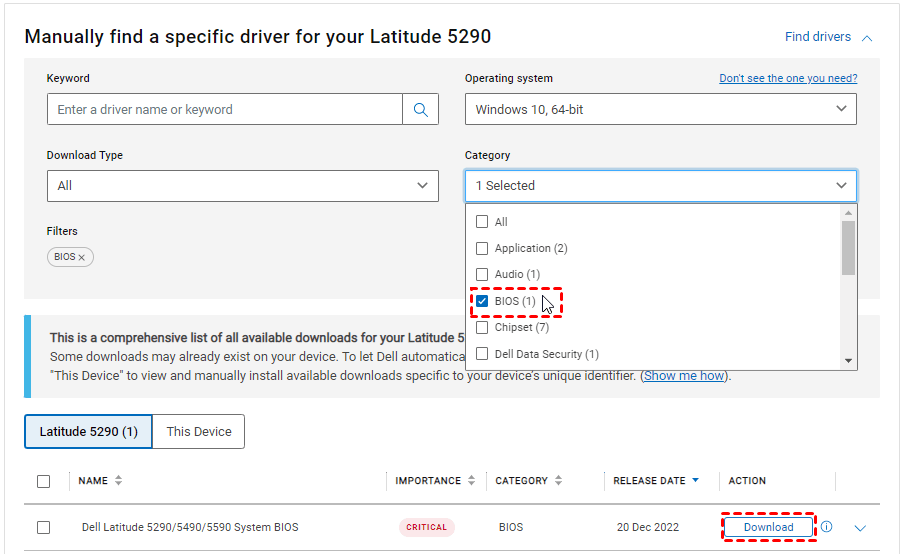Screen dimensions: 904x554
Task: Select the System BIOS row checkbox
Action: (x=43, y=527)
